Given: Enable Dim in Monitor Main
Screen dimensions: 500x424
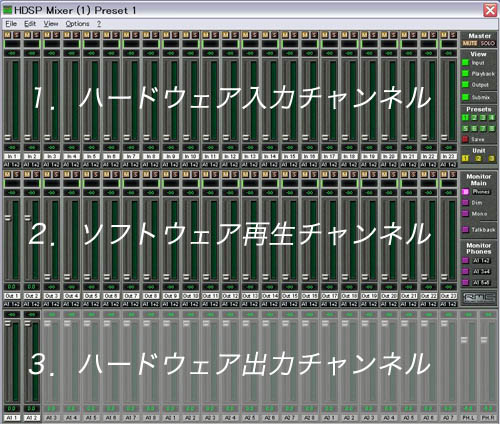Looking at the screenshot, I should [x=465, y=203].
